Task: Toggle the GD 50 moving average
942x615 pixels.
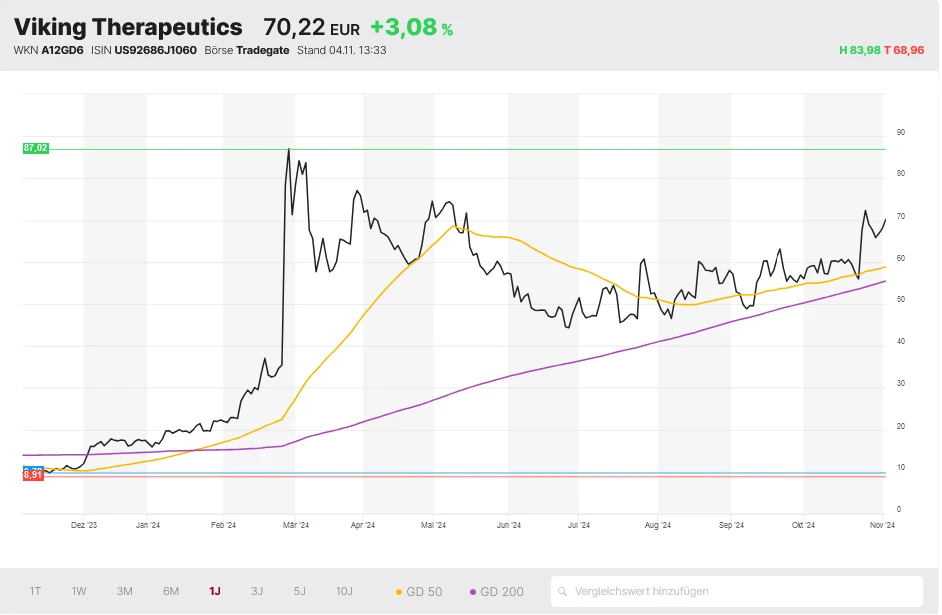Action: click(418, 591)
